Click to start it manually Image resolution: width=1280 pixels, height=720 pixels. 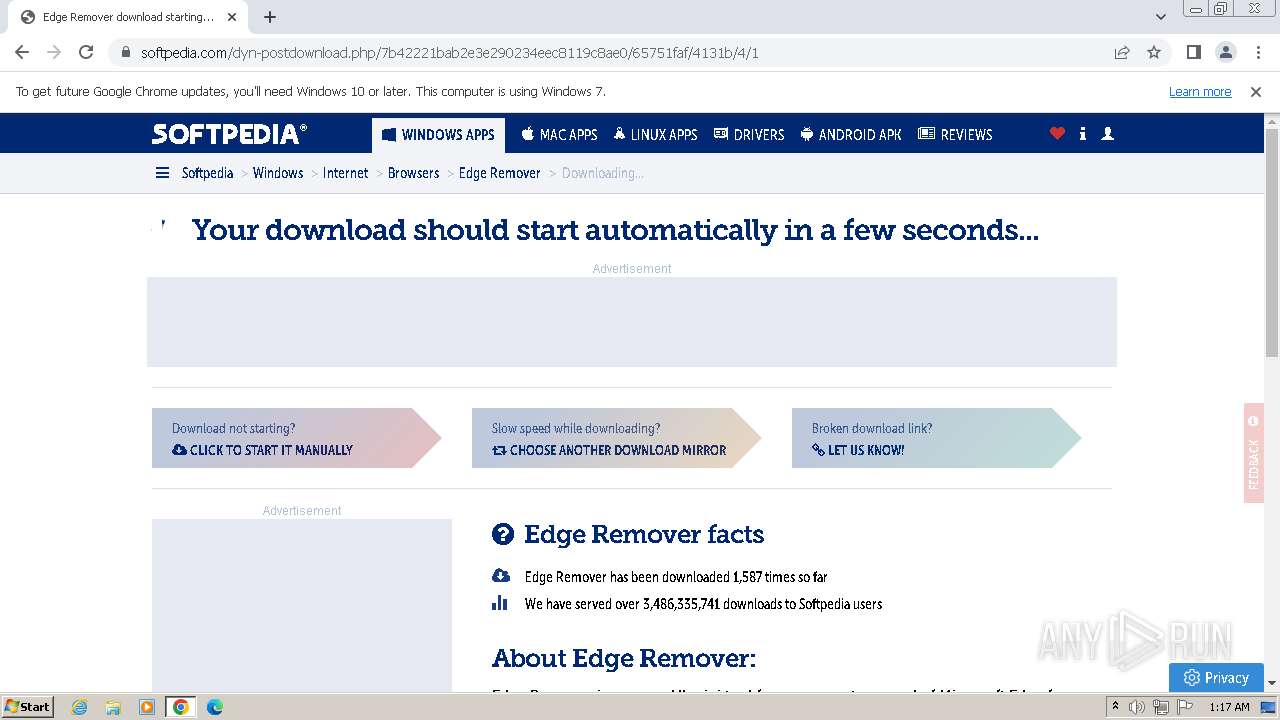pyautogui.click(x=296, y=438)
